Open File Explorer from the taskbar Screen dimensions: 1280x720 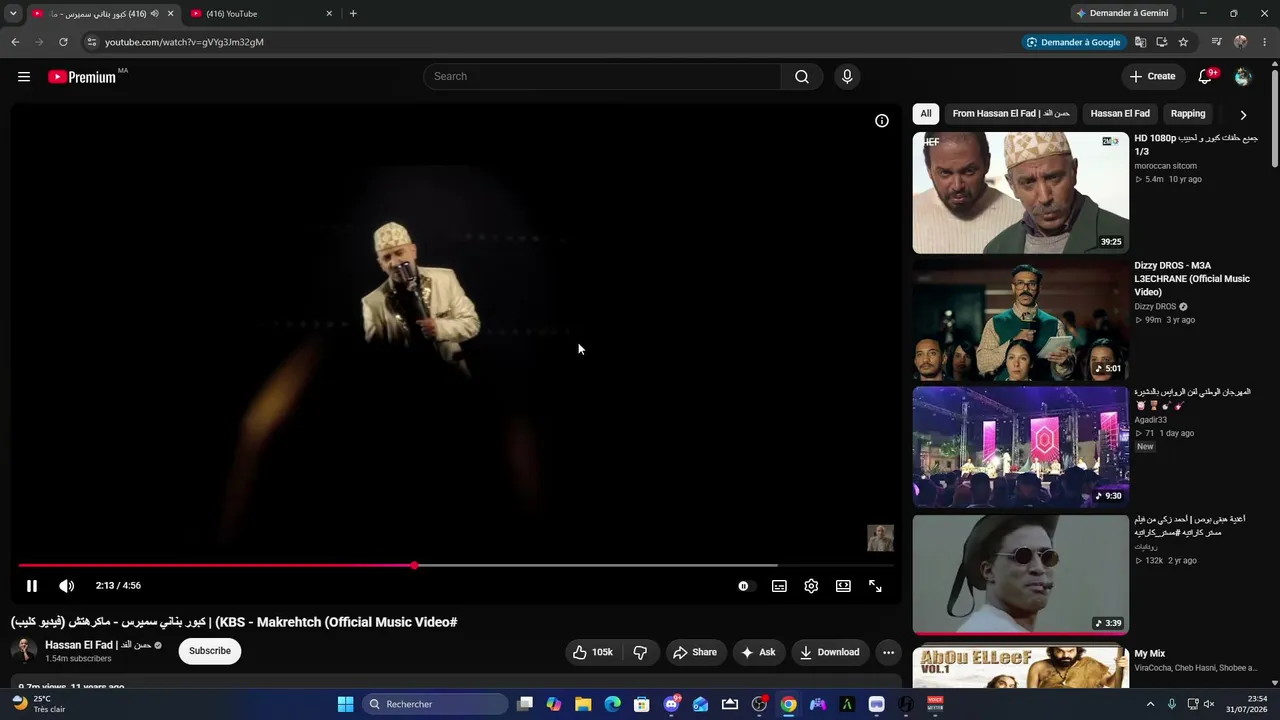pos(583,704)
